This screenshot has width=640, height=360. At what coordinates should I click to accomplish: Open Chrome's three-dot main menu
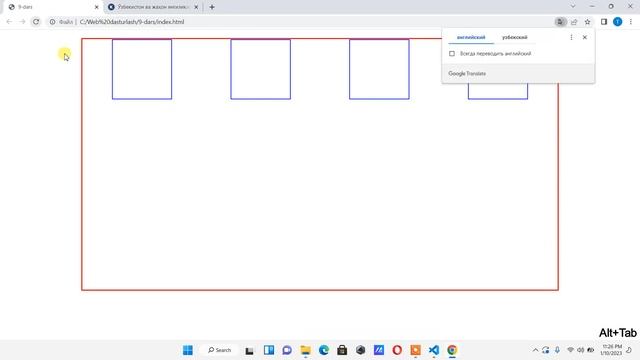tap(631, 22)
